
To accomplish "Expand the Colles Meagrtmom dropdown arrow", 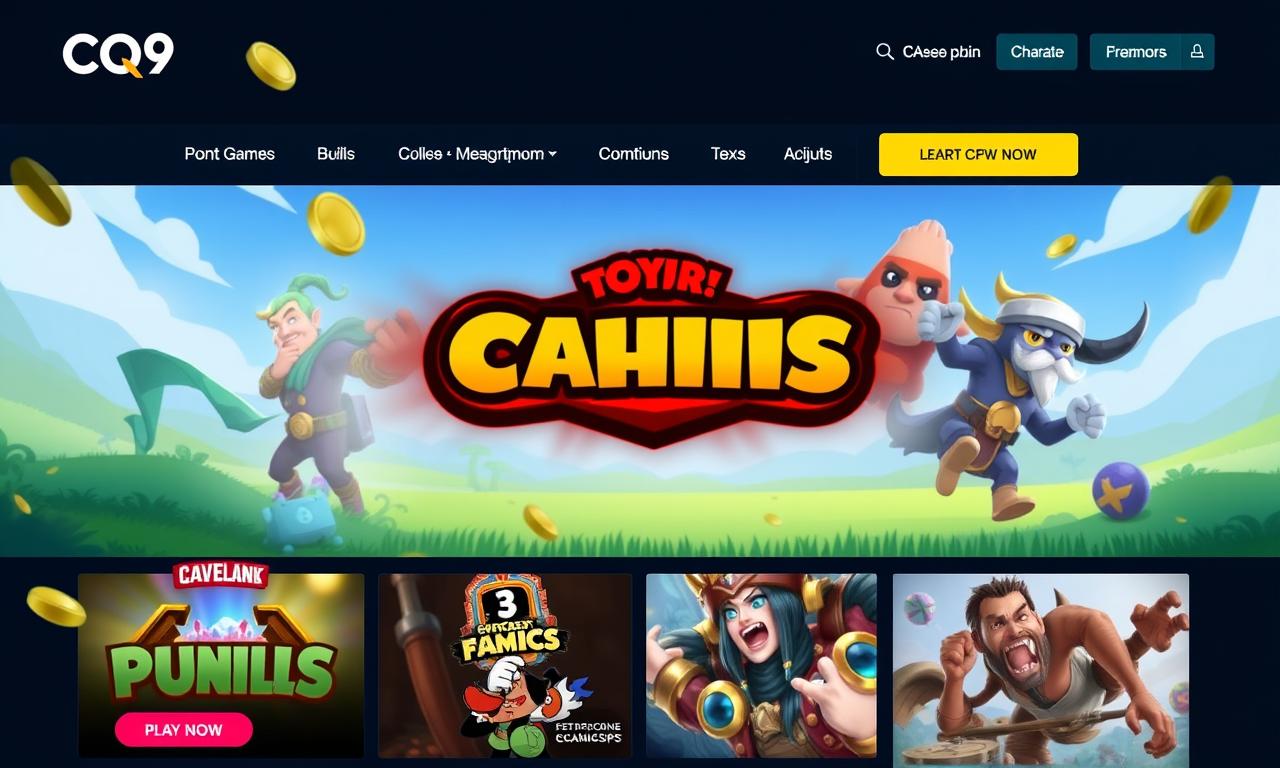I will pos(553,154).
